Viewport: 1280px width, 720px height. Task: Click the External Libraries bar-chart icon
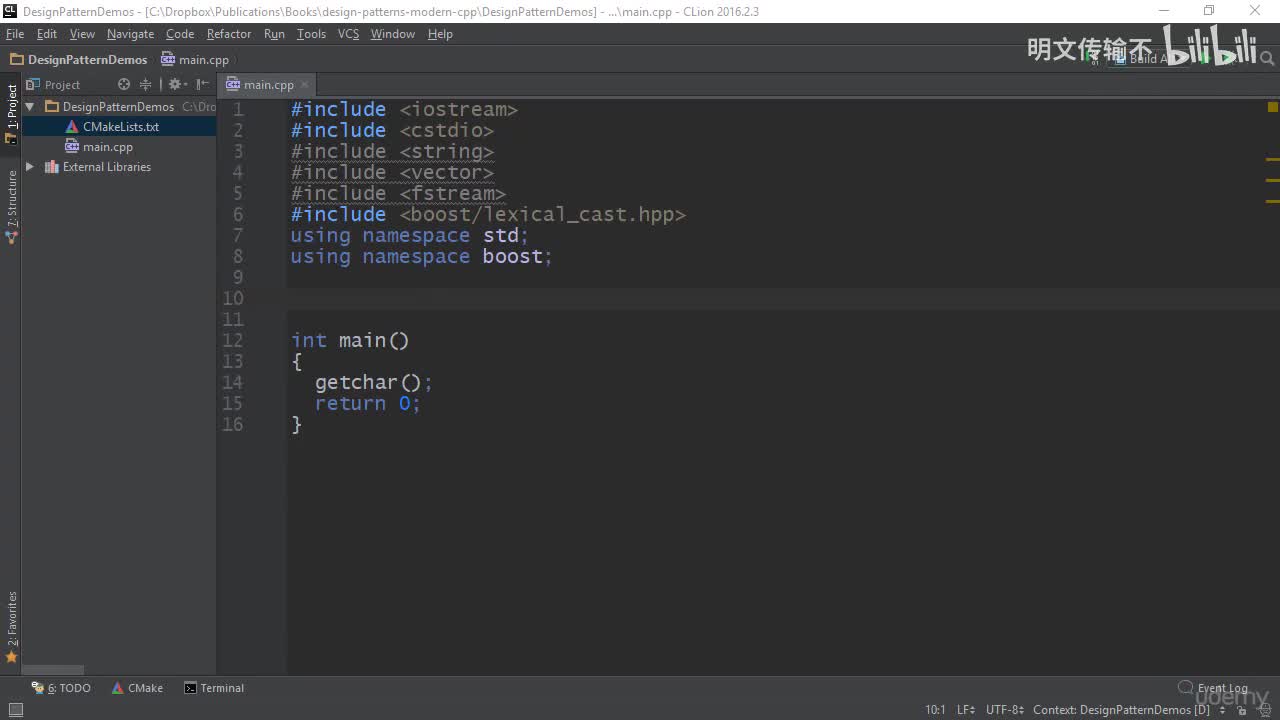coord(52,167)
